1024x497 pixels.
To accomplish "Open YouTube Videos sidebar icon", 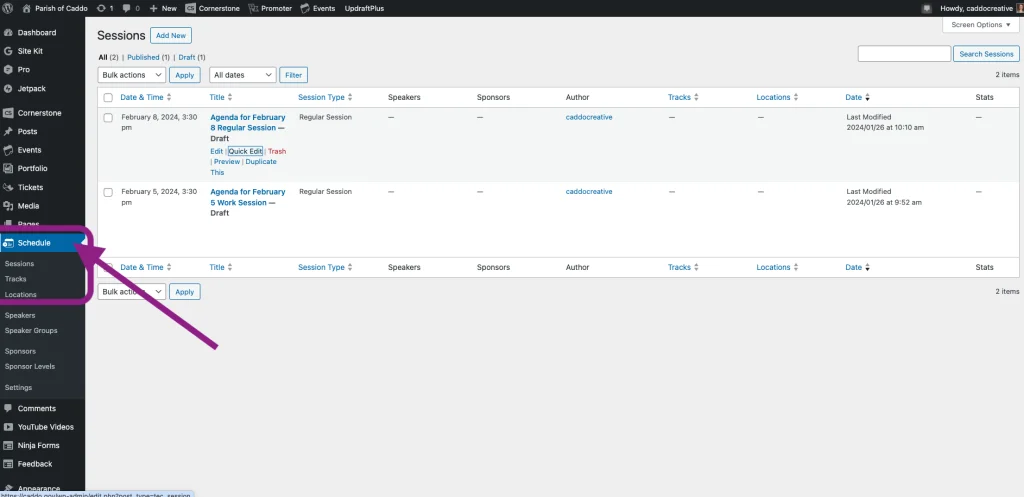I will point(8,427).
